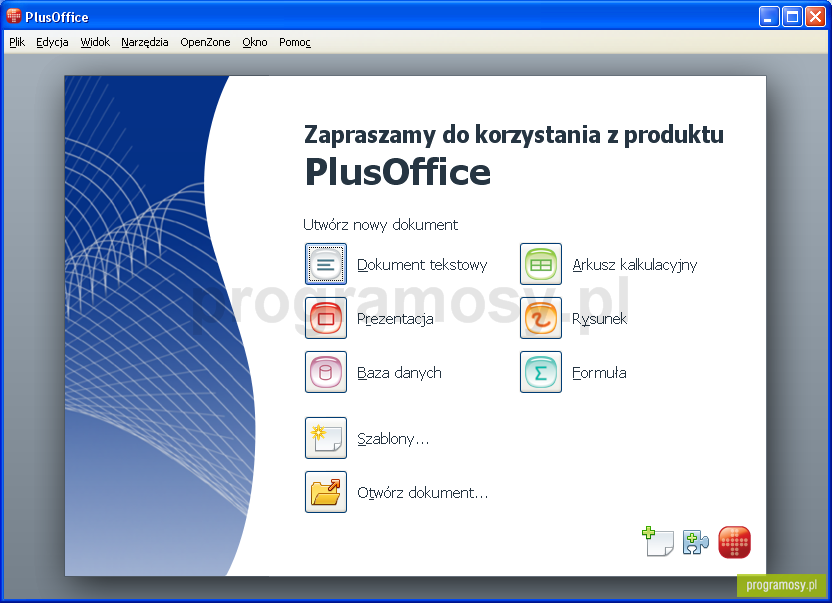Click the PlusOffice title bar application icon

tap(14, 16)
